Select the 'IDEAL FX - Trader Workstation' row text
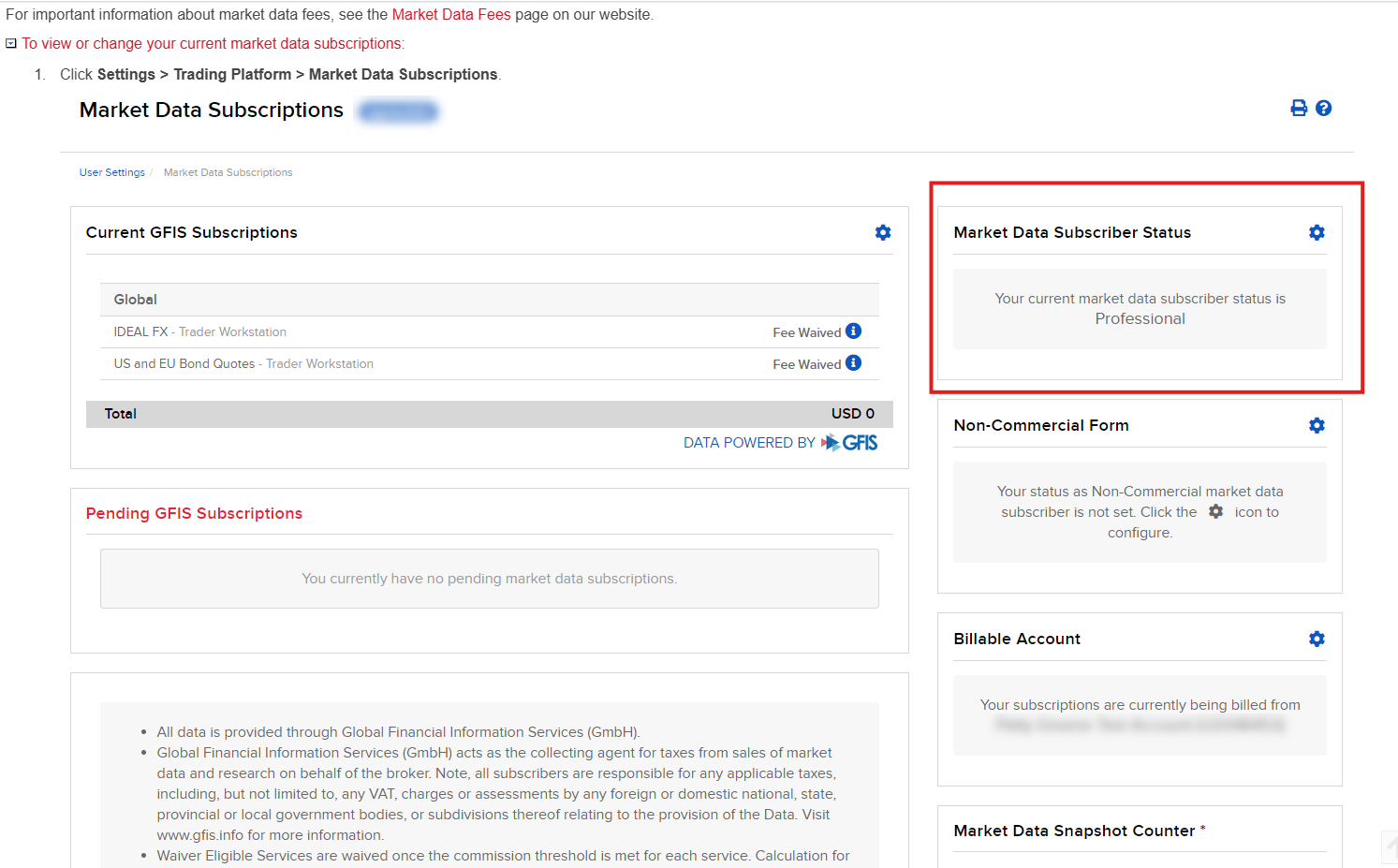Screen dimensions: 1398x868 point(200,331)
